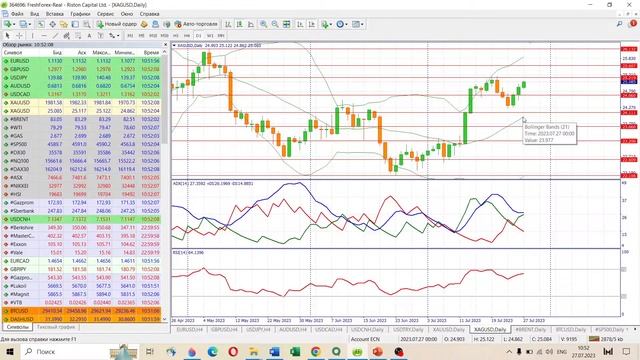Screen dimensions: 640x360
Task: Expand the New Chart dropdown arrow
Action: pyautogui.click(x=14, y=24)
